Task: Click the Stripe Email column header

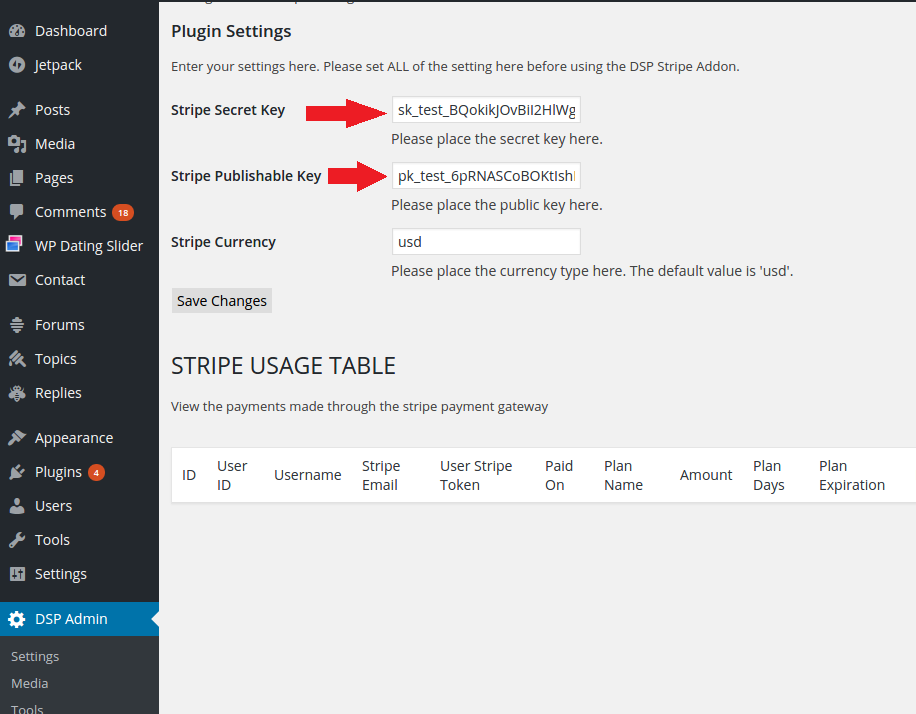Action: point(381,475)
